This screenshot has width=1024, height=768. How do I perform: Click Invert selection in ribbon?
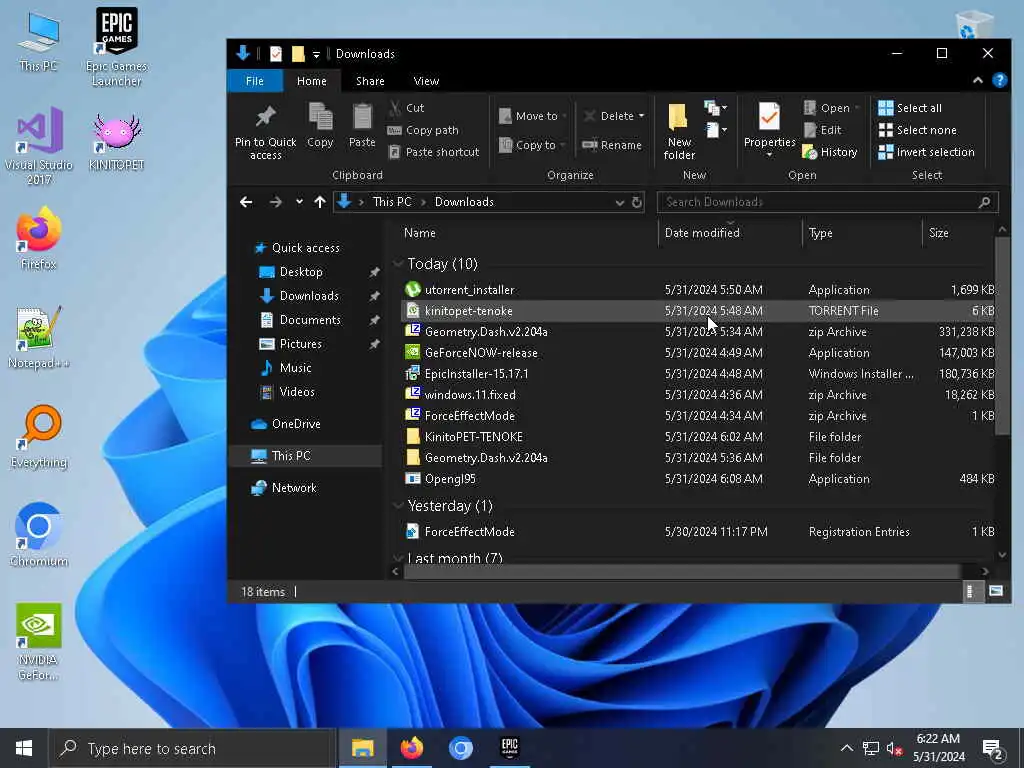[x=926, y=152]
